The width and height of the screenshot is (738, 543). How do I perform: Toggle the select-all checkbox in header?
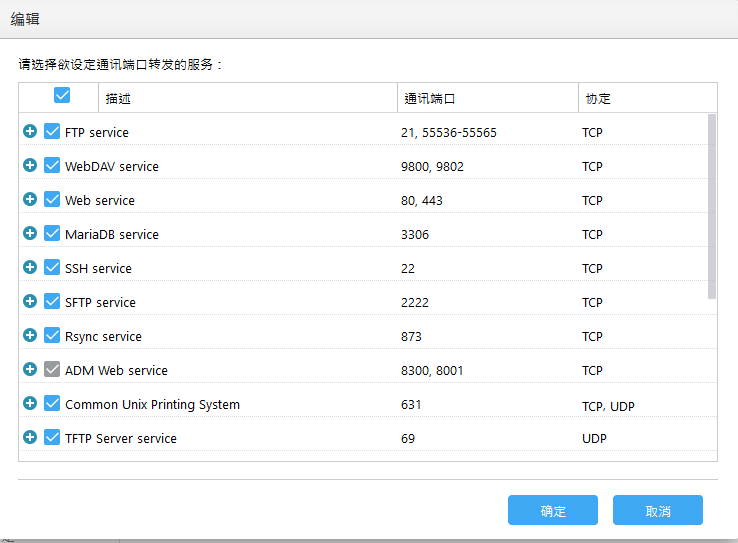(62, 95)
